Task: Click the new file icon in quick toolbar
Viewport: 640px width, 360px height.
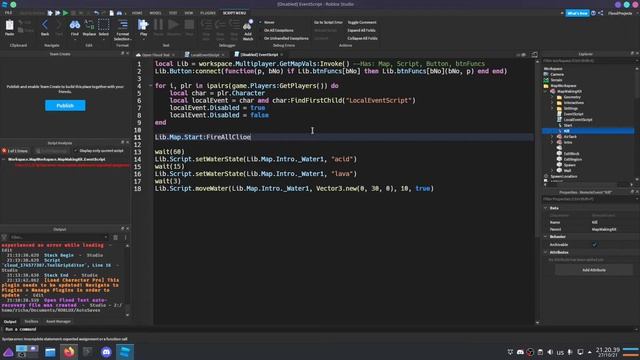Action: (111, 13)
